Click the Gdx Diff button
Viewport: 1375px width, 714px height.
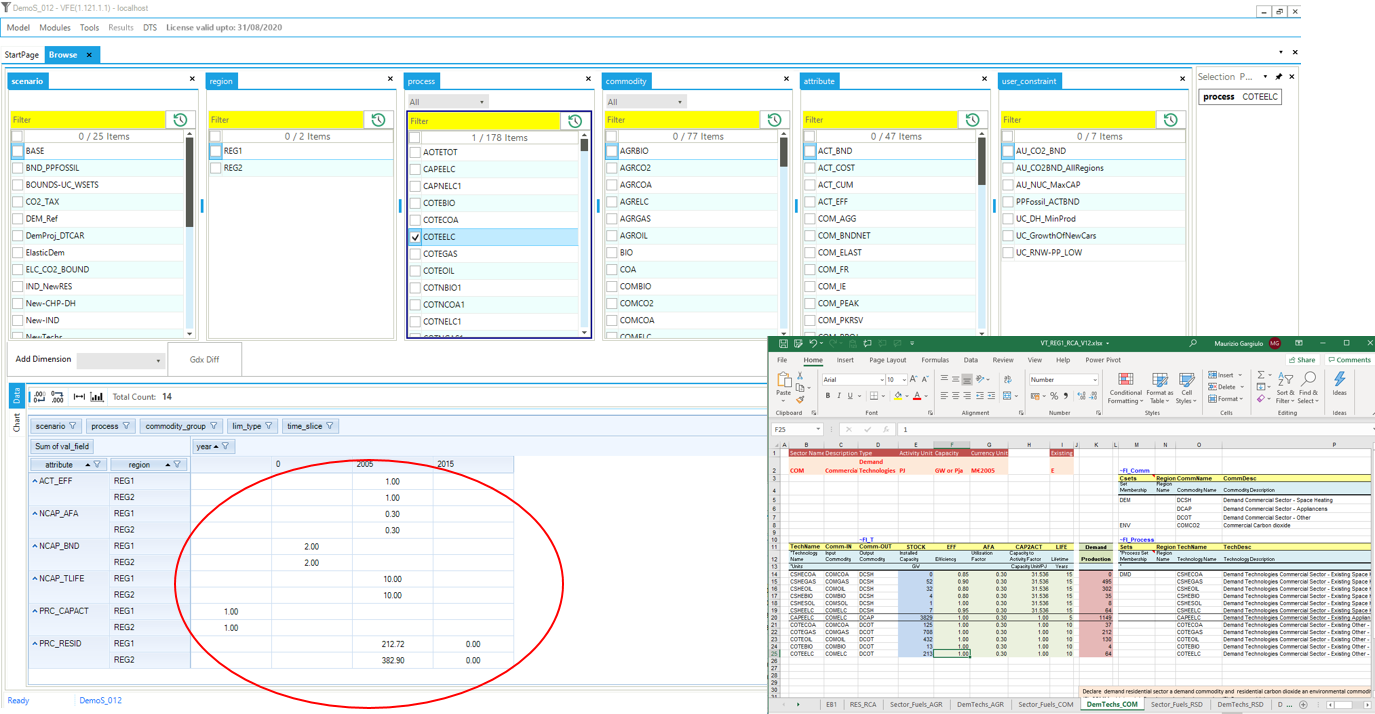pos(204,360)
